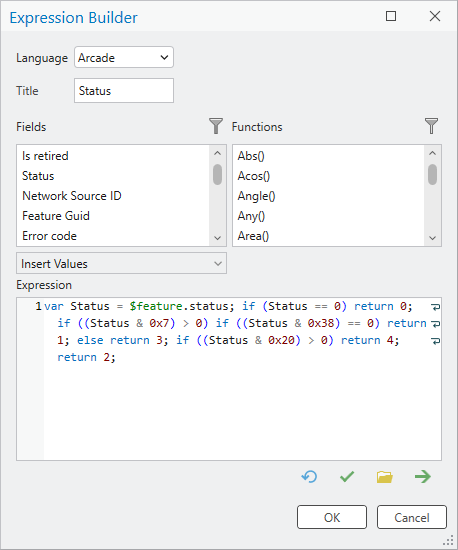The width and height of the screenshot is (458, 550).
Task: Import expression using the folder icon
Action: pyautogui.click(x=385, y=477)
